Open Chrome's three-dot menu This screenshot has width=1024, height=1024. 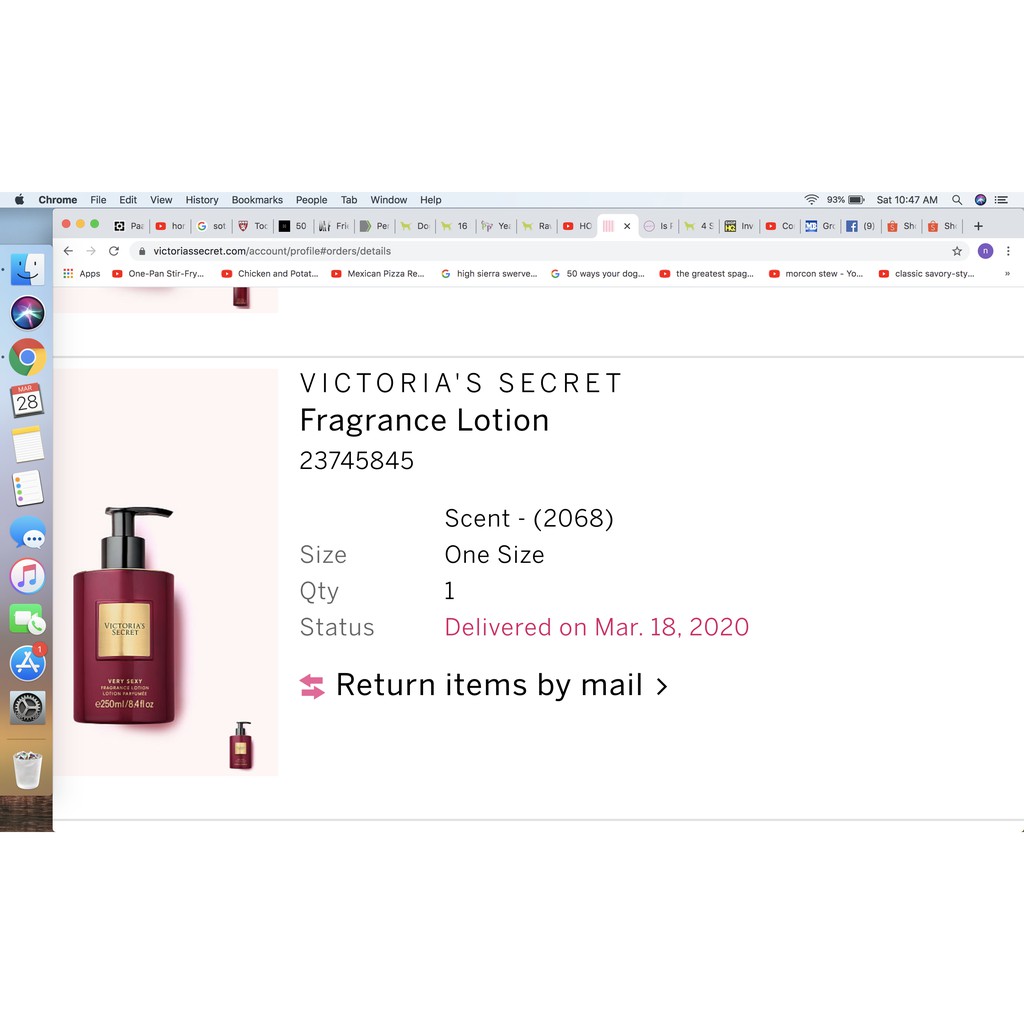pyautogui.click(x=1008, y=251)
